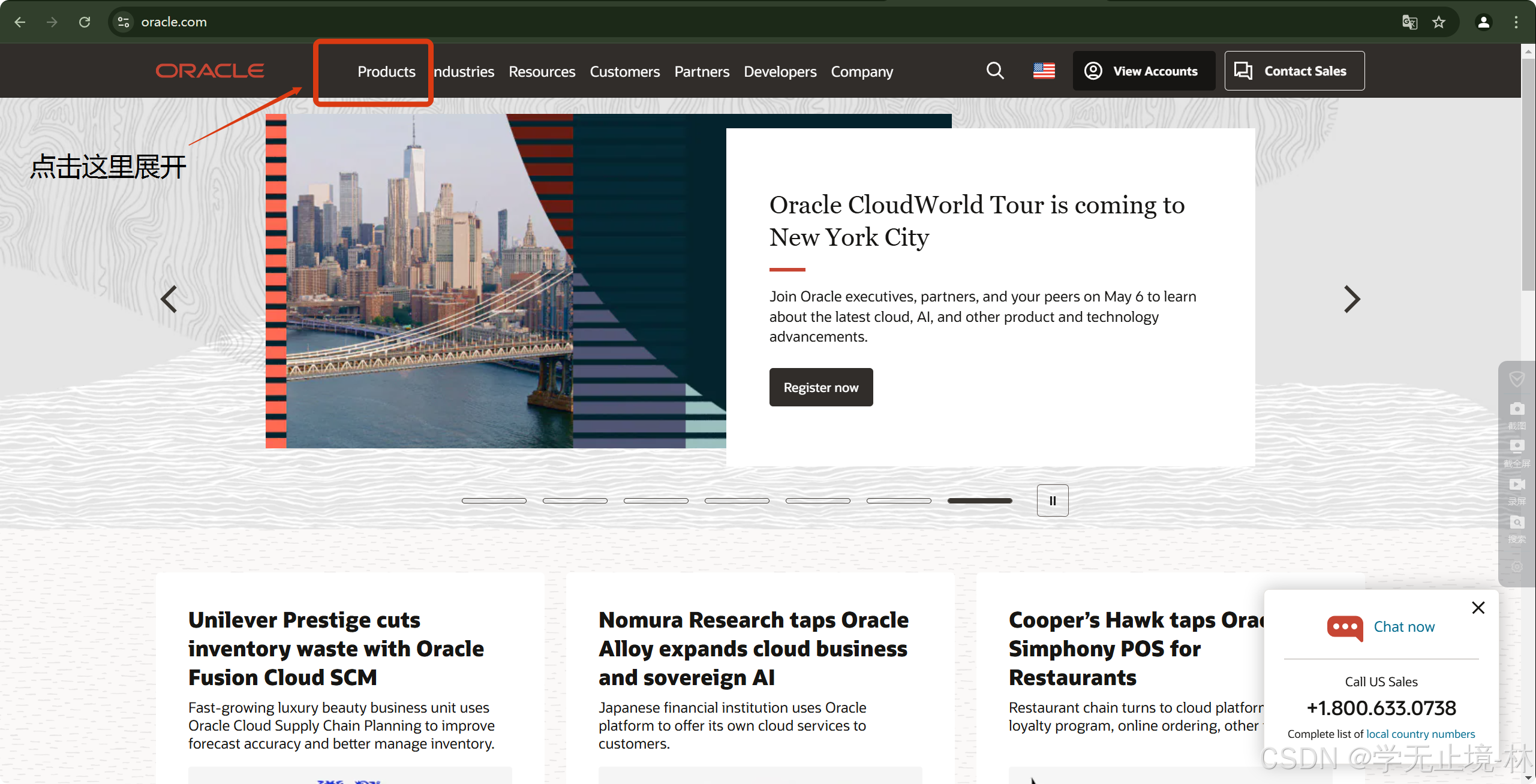The height and width of the screenshot is (784, 1536).
Task: Show the next carousel slide
Action: (x=1351, y=299)
